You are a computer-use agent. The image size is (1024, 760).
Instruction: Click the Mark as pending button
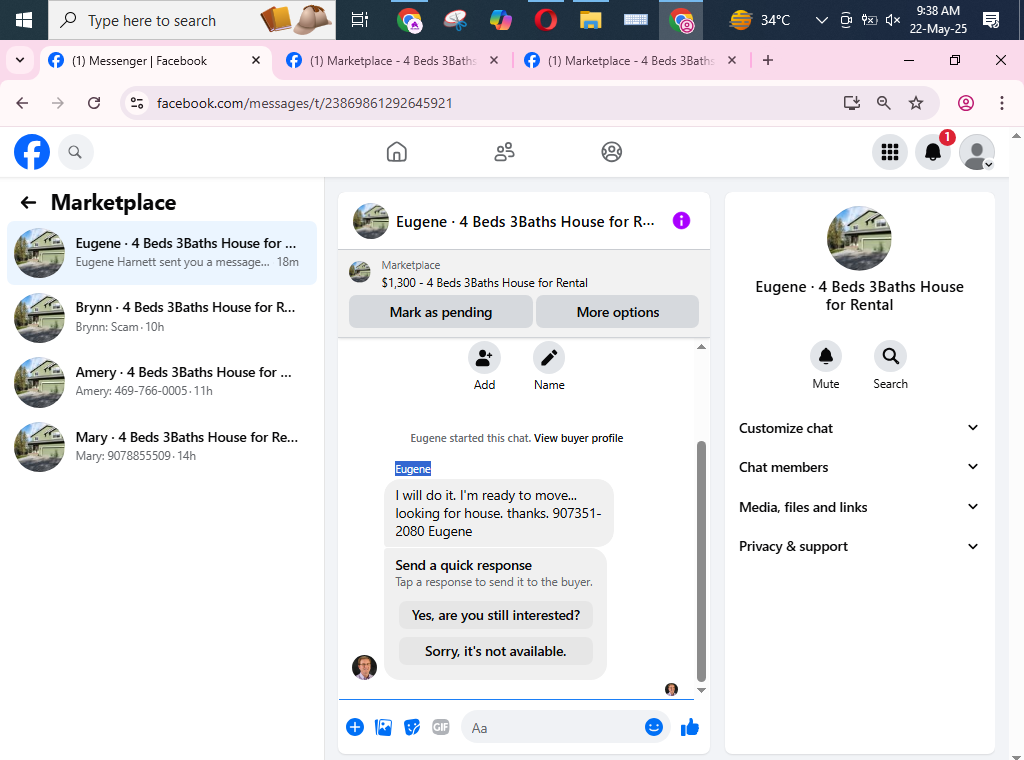[441, 312]
